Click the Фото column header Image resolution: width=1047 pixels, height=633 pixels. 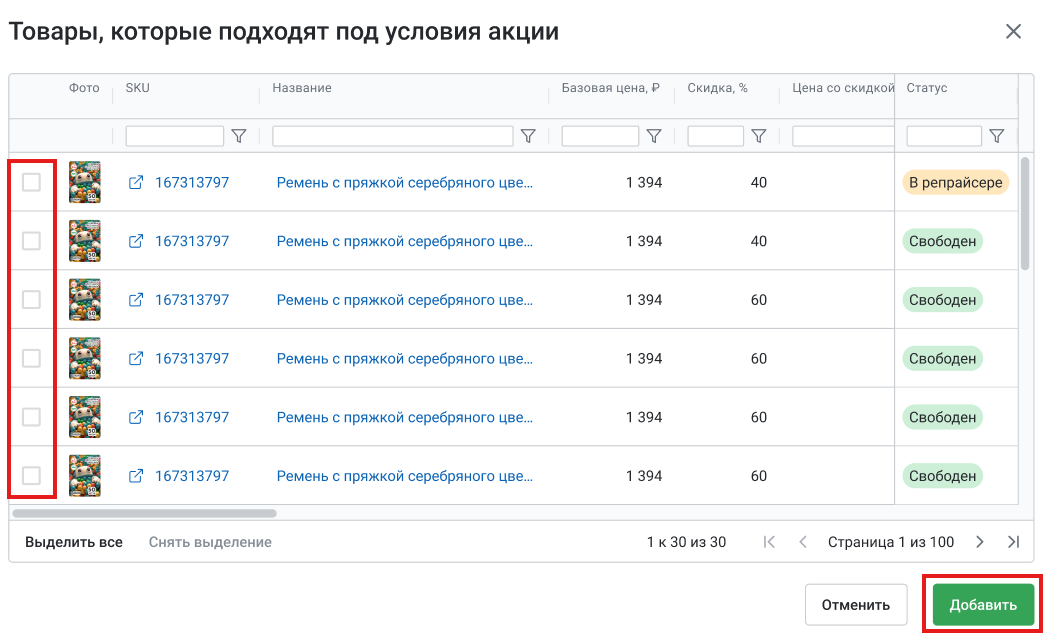(x=84, y=88)
